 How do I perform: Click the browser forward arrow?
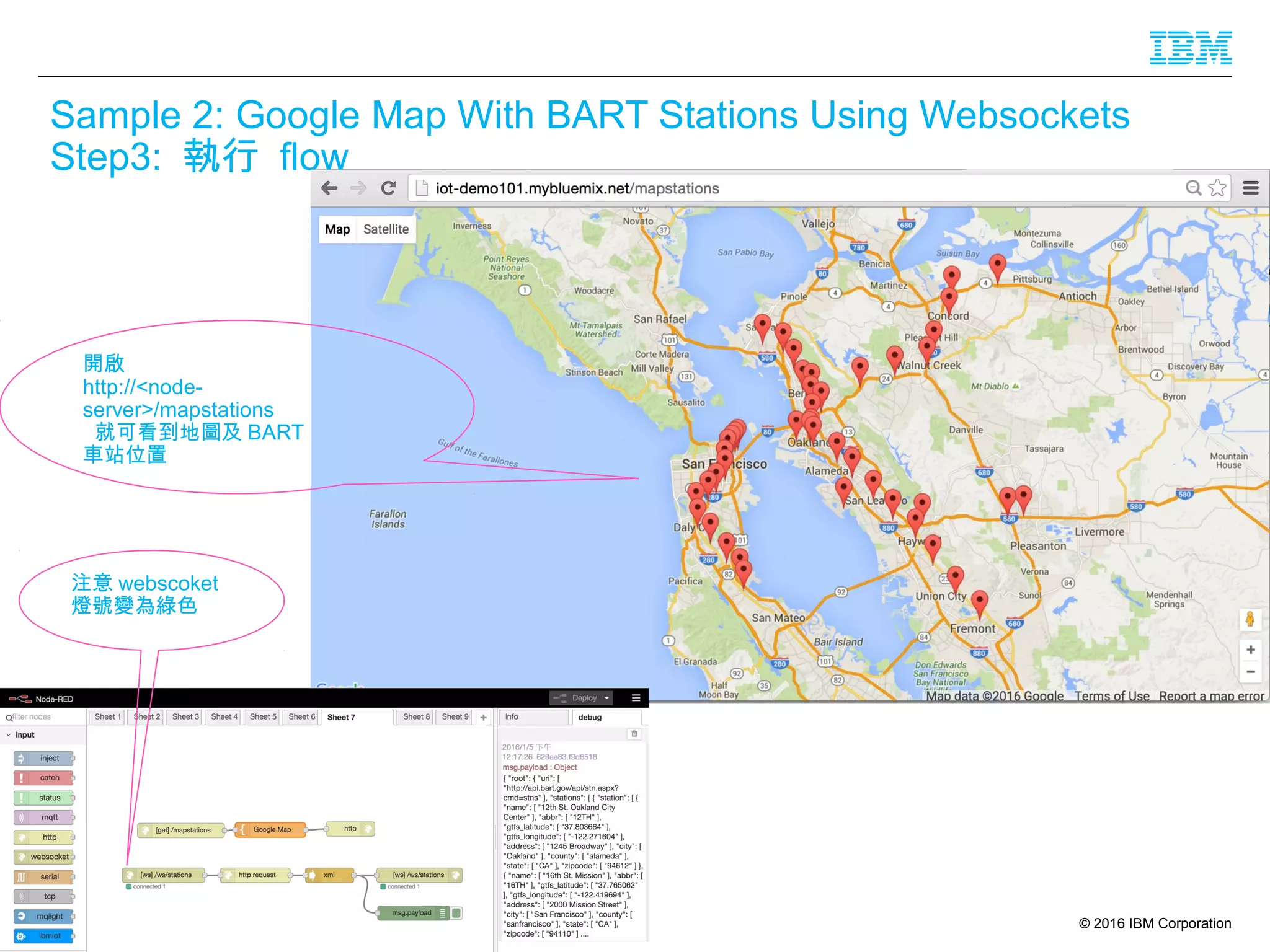pos(358,188)
